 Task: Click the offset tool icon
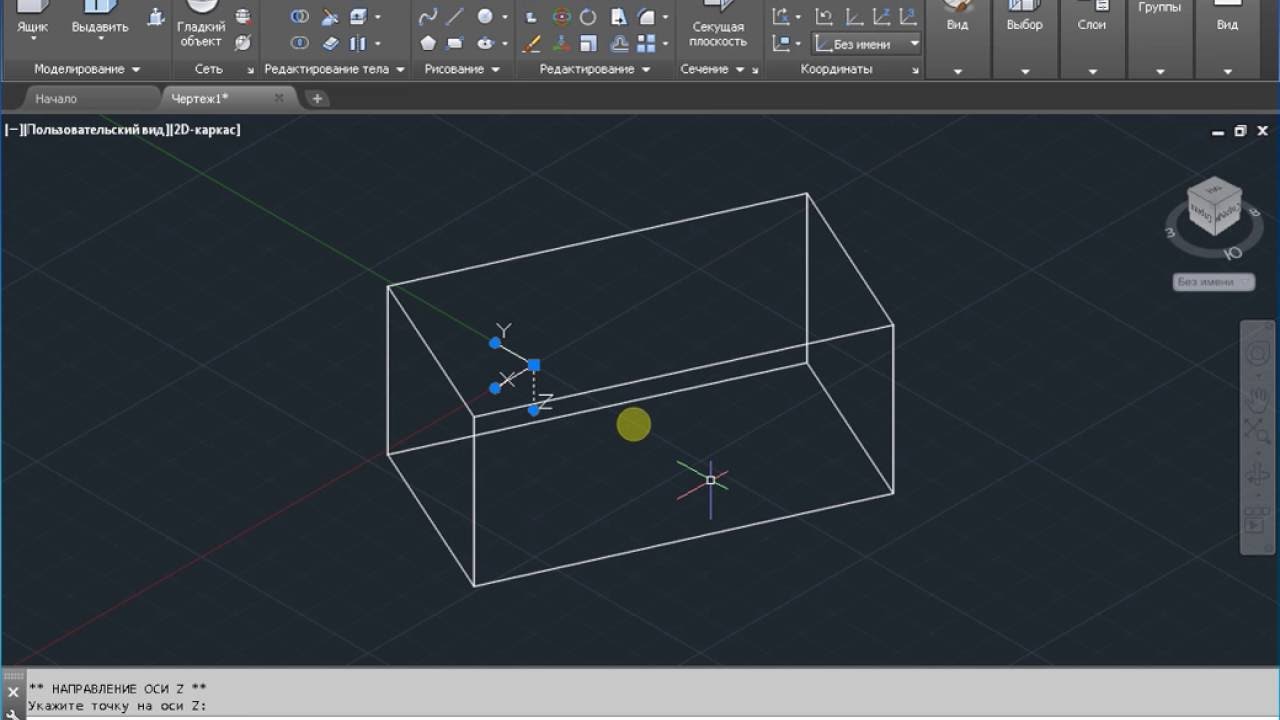click(x=618, y=43)
